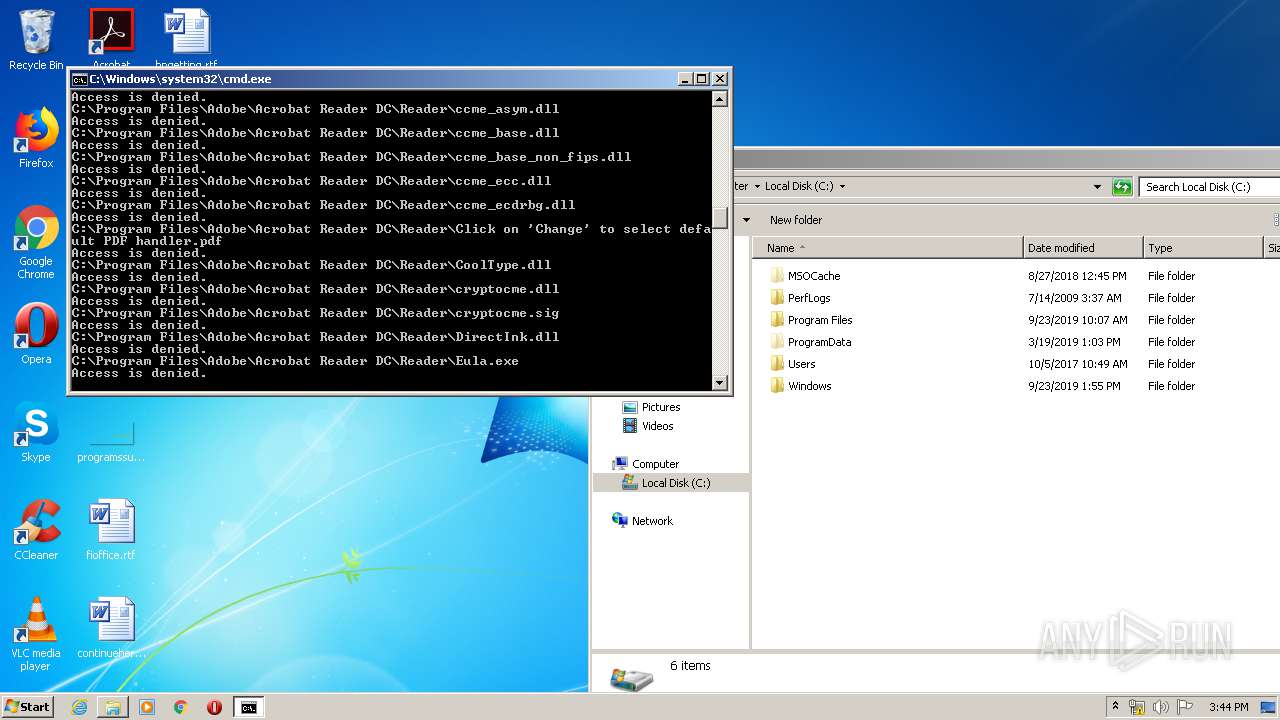Switch to cmd.exe taskbar button
The image size is (1280, 720).
[248, 707]
